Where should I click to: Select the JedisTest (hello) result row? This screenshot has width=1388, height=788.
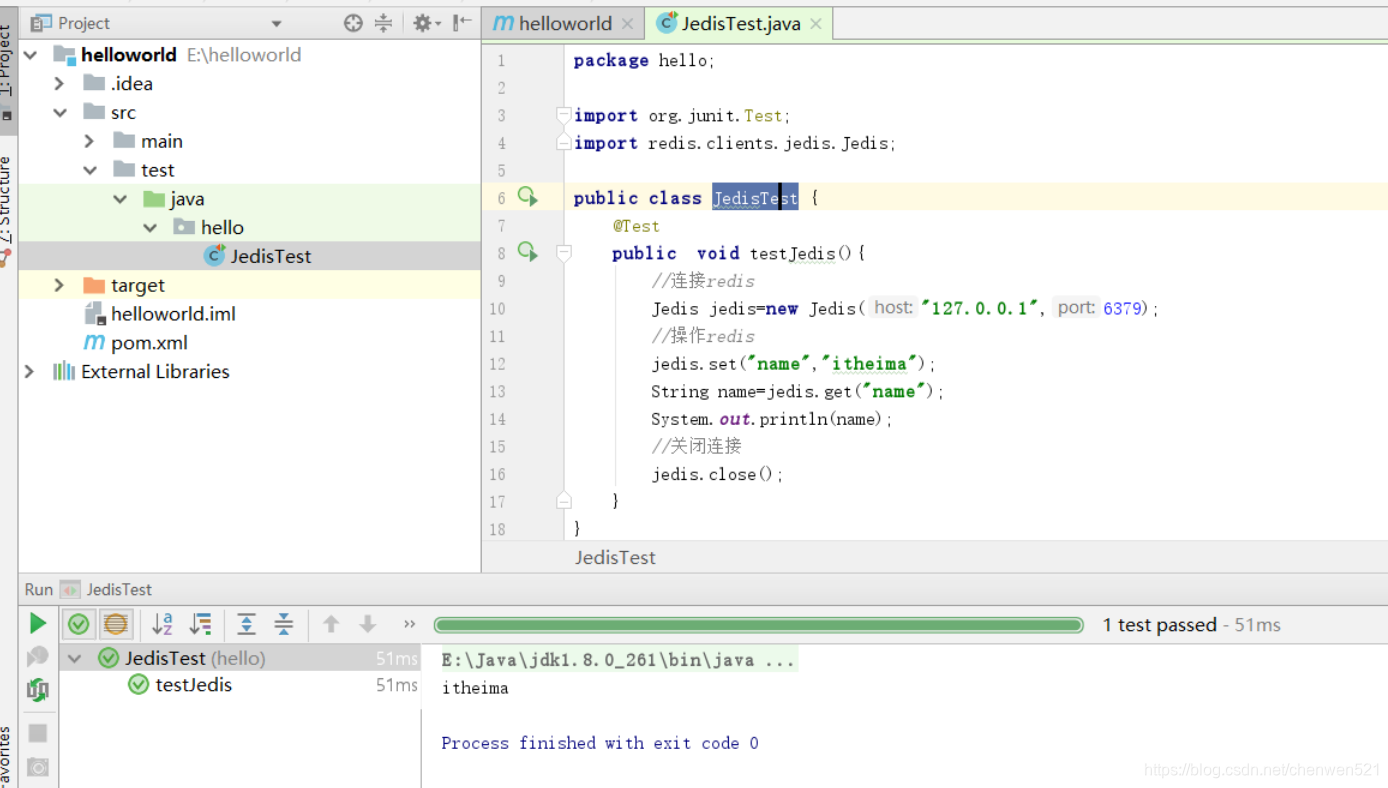(x=240, y=658)
